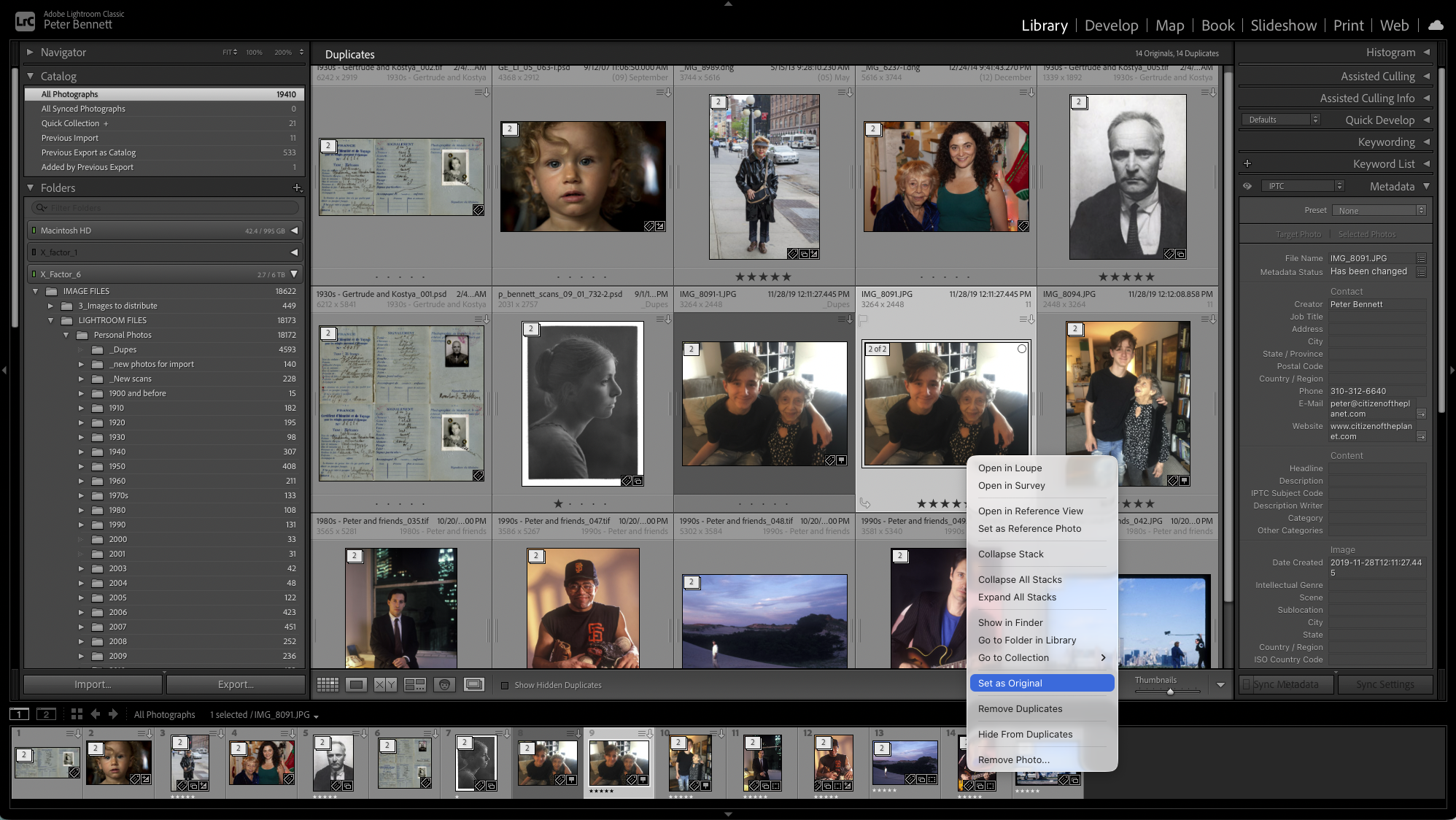This screenshot has height=820, width=1456.
Task: Select Collapse Stack in context menu
Action: (x=1042, y=554)
